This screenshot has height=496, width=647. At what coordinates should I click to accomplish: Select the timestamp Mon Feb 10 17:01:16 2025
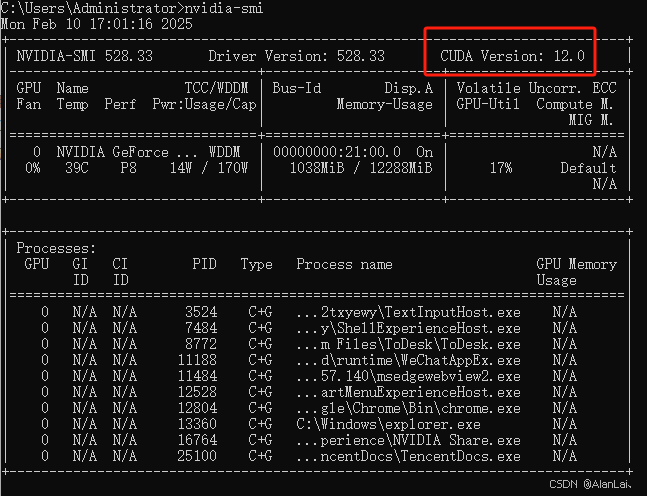pos(97,24)
